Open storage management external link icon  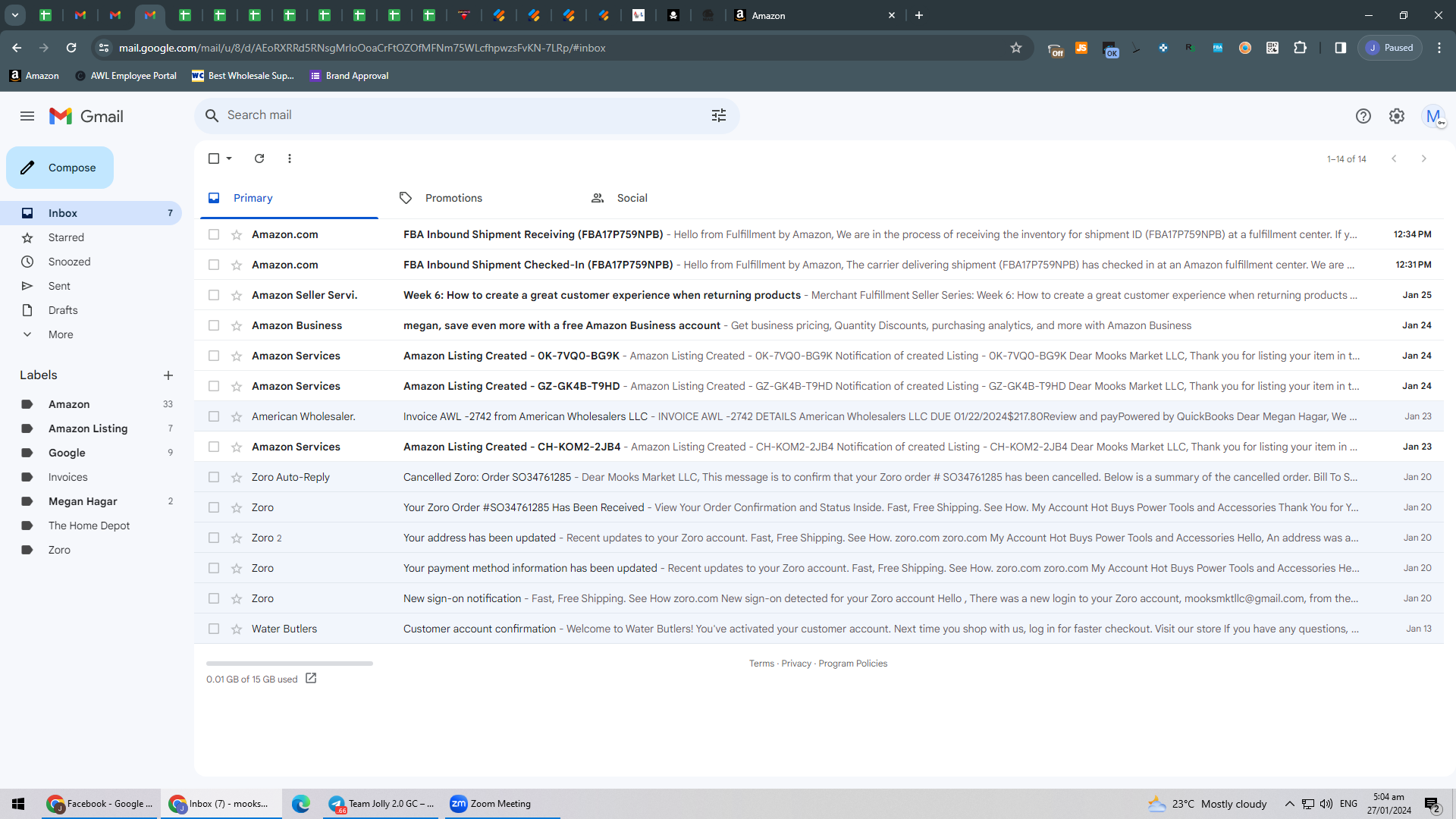pos(311,678)
